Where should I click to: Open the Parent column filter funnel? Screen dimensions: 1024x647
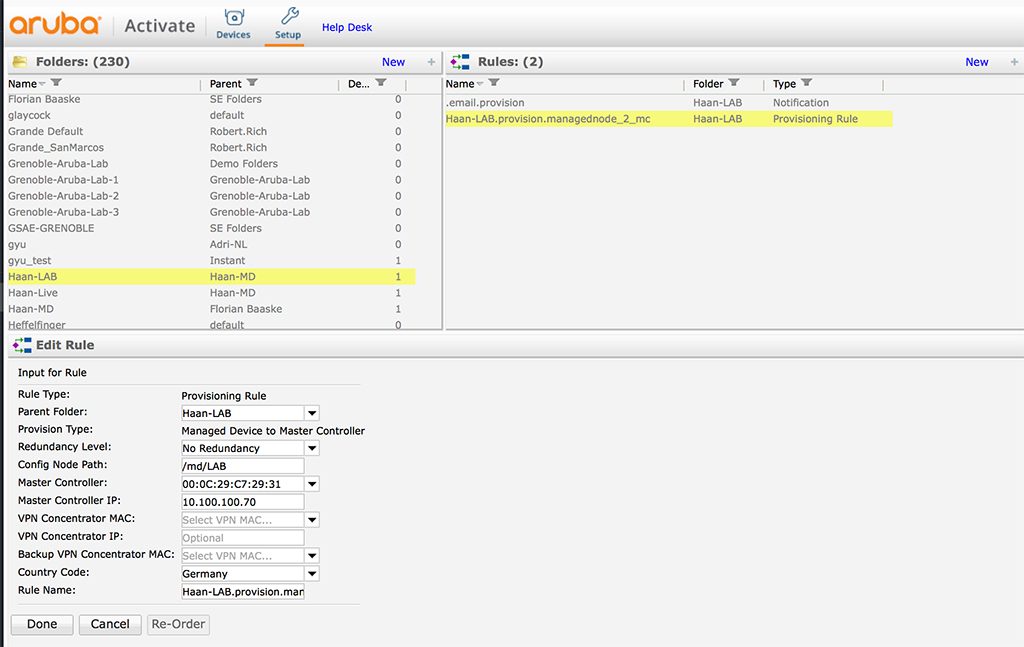coord(253,84)
